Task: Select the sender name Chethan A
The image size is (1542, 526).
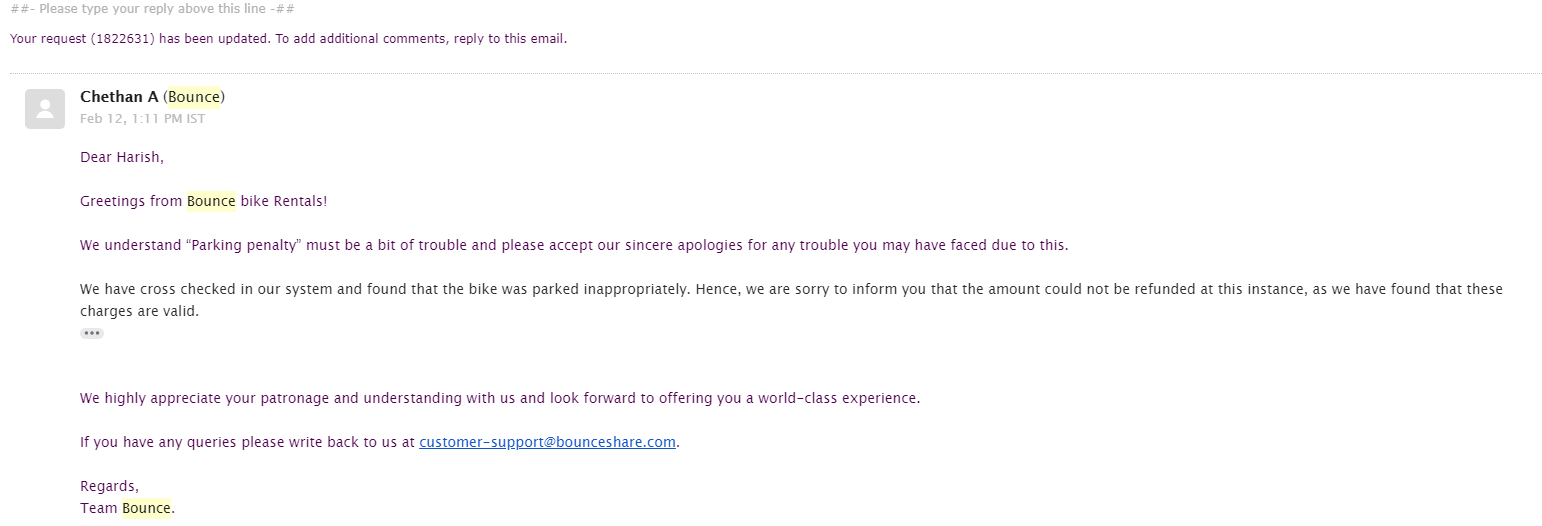Action: (119, 97)
